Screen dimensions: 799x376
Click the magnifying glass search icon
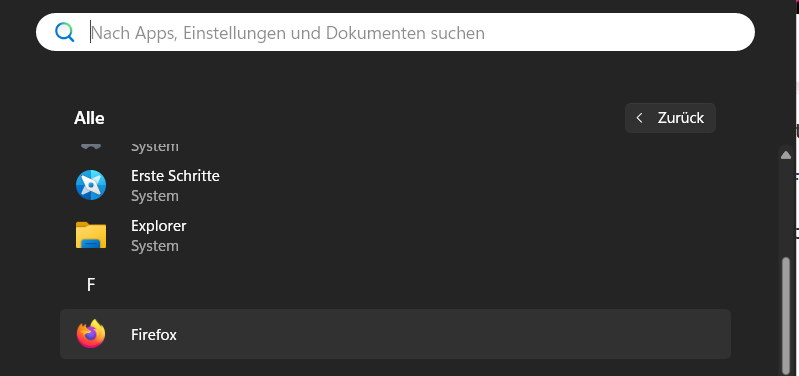tap(65, 33)
